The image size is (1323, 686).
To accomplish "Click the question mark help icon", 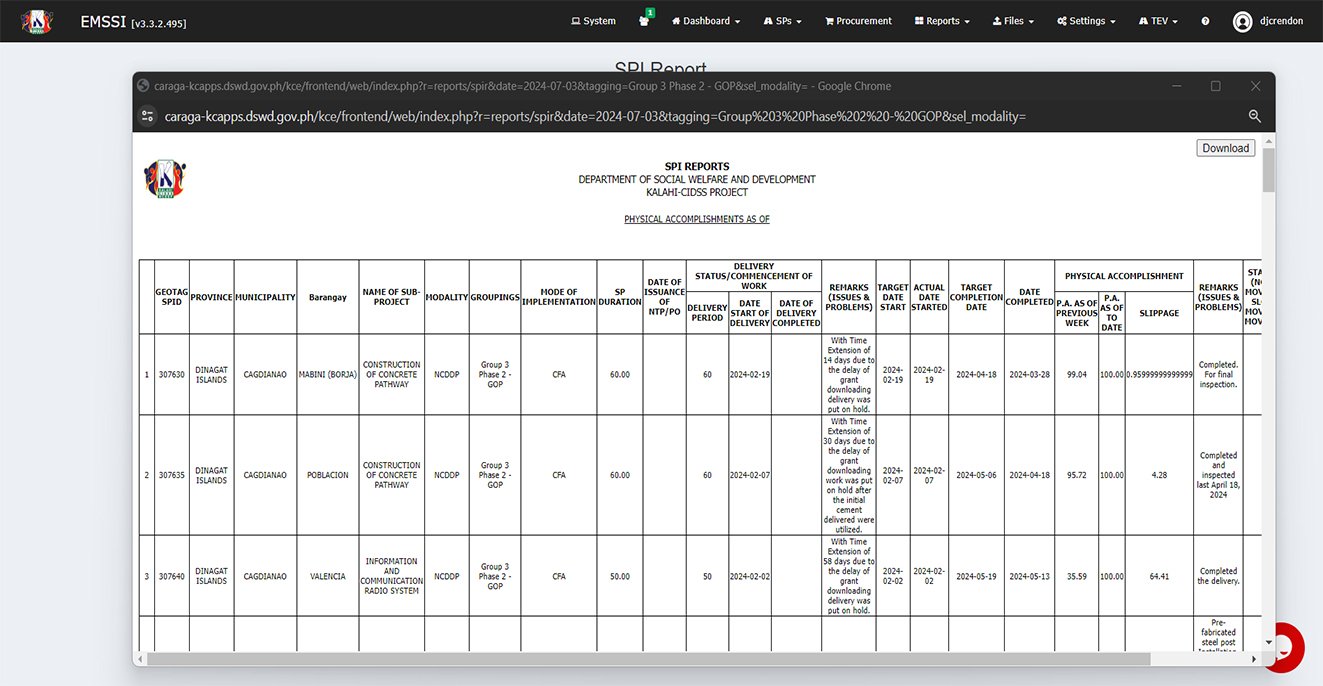I will 1205,20.
